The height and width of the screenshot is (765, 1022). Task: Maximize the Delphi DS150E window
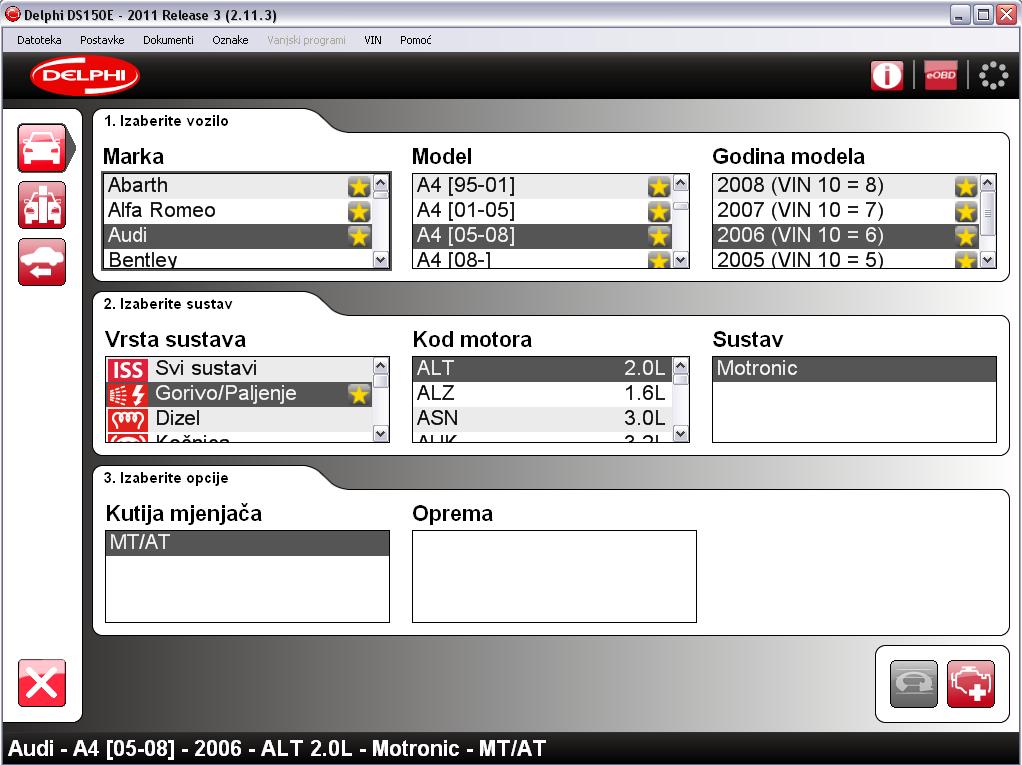pyautogui.click(x=982, y=14)
